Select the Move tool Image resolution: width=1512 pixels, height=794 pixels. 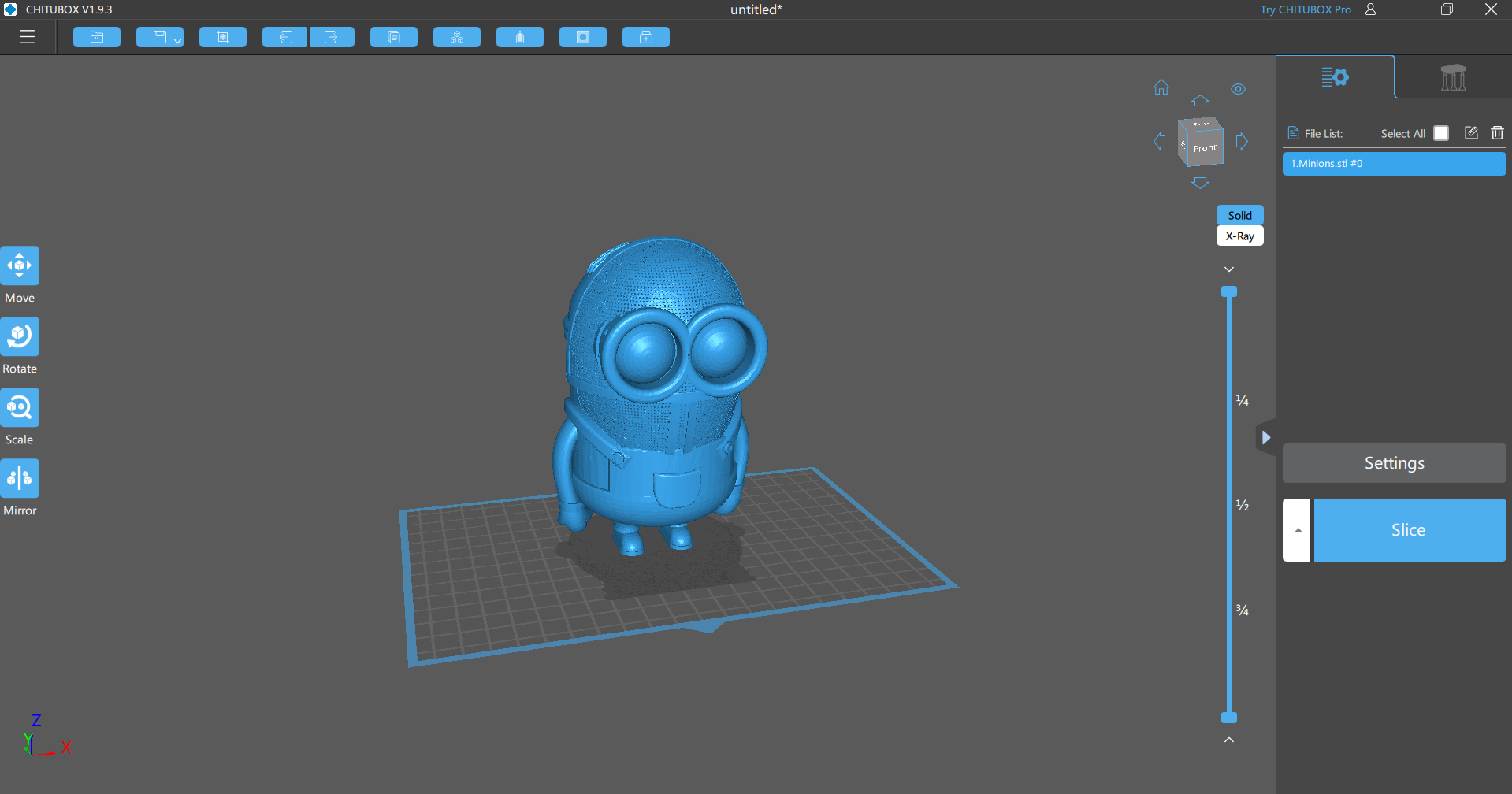[20, 265]
